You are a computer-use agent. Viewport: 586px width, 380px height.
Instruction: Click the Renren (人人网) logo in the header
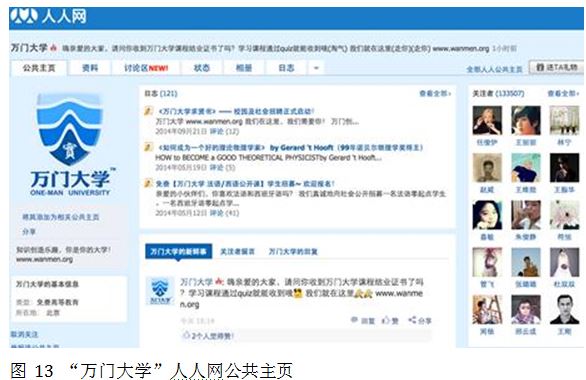coord(49,17)
